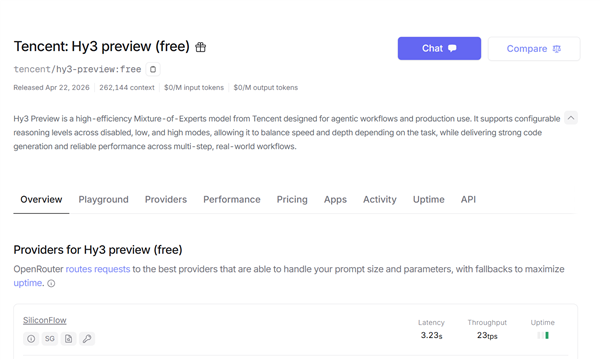
Task: Go to the Pricing tab
Action: [292, 199]
